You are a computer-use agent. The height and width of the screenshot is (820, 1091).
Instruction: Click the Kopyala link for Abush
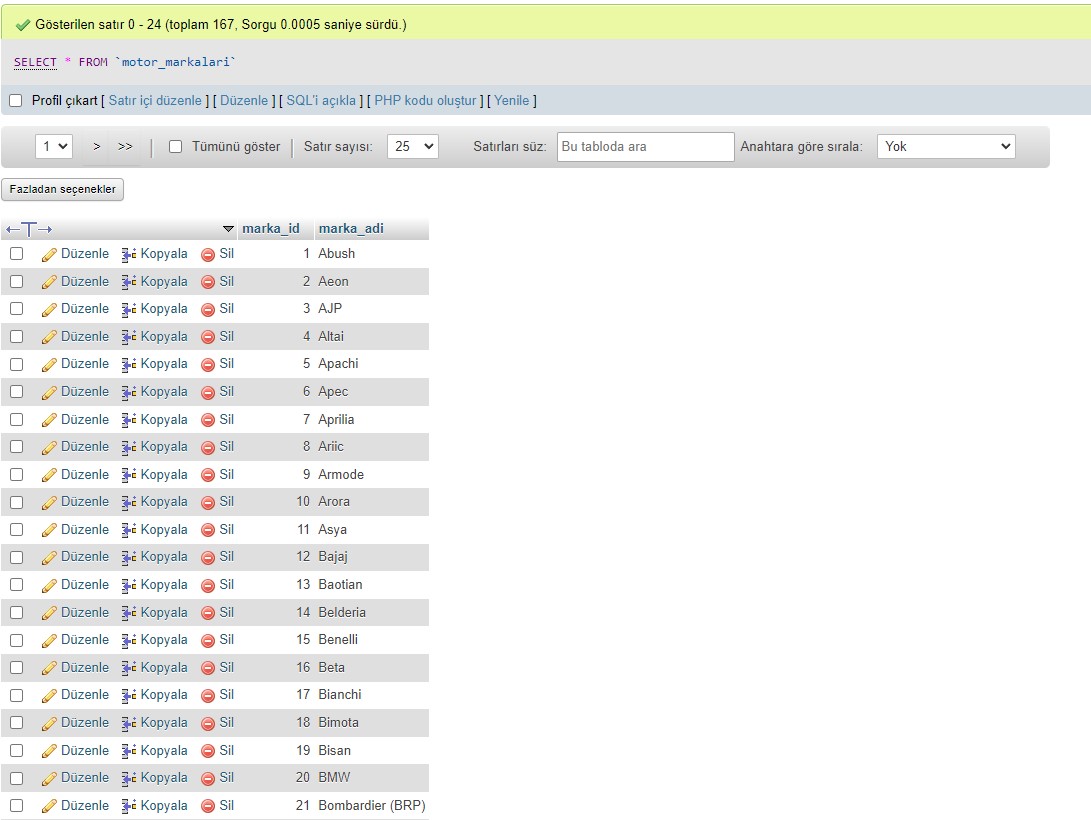(164, 254)
